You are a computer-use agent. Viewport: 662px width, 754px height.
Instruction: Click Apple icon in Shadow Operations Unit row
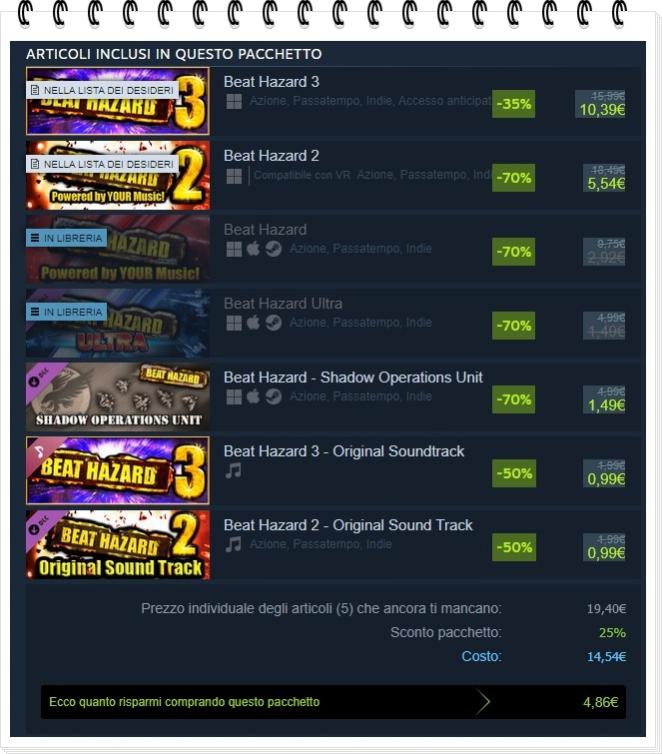(253, 397)
